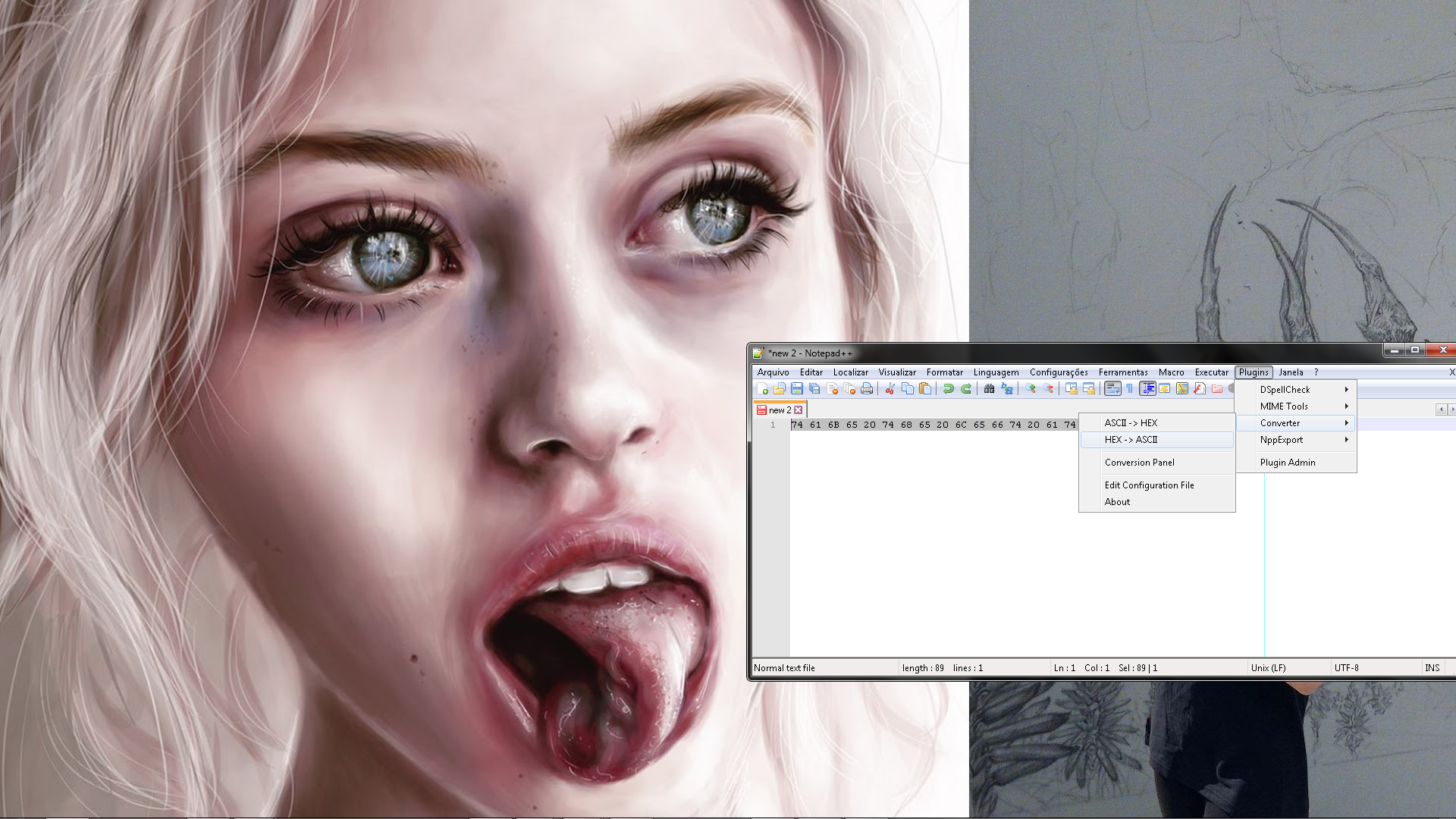Print the document with the printer icon
The height and width of the screenshot is (819, 1456).
(867, 388)
